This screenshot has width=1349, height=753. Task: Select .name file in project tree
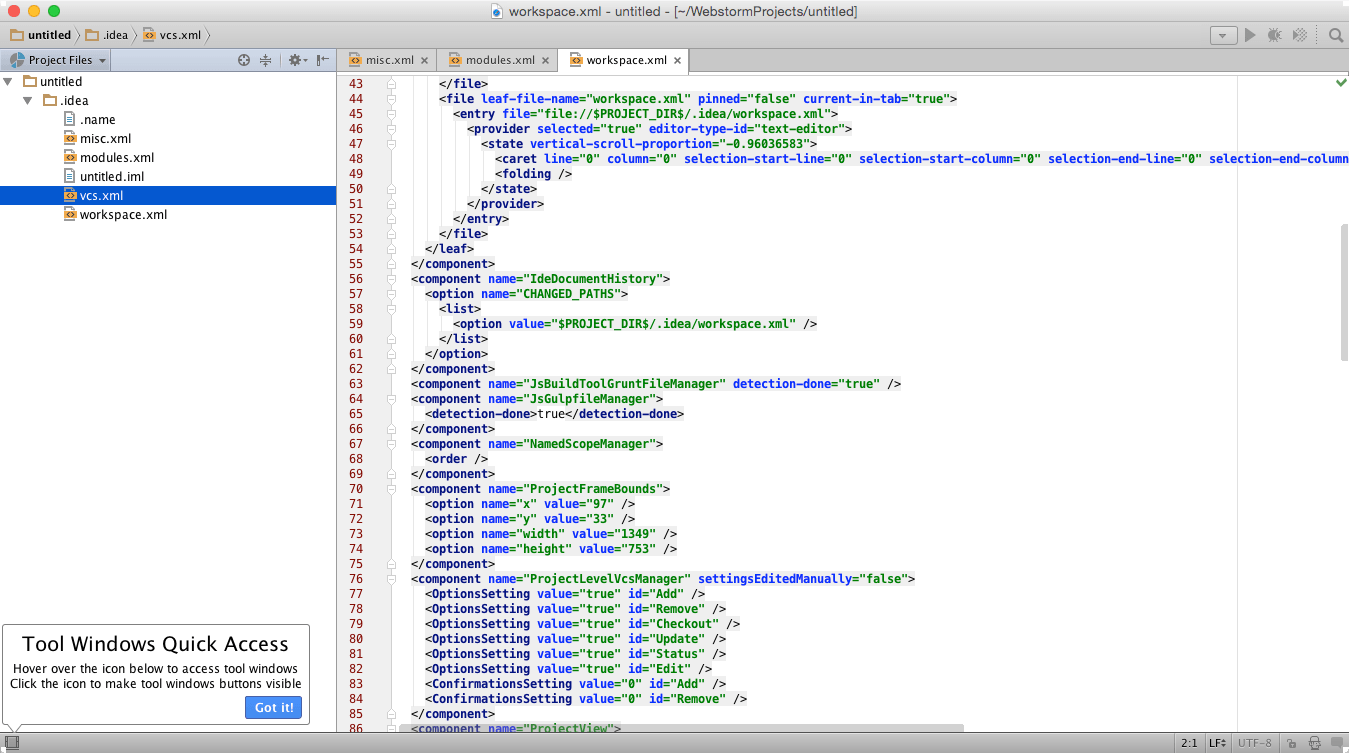click(x=98, y=120)
